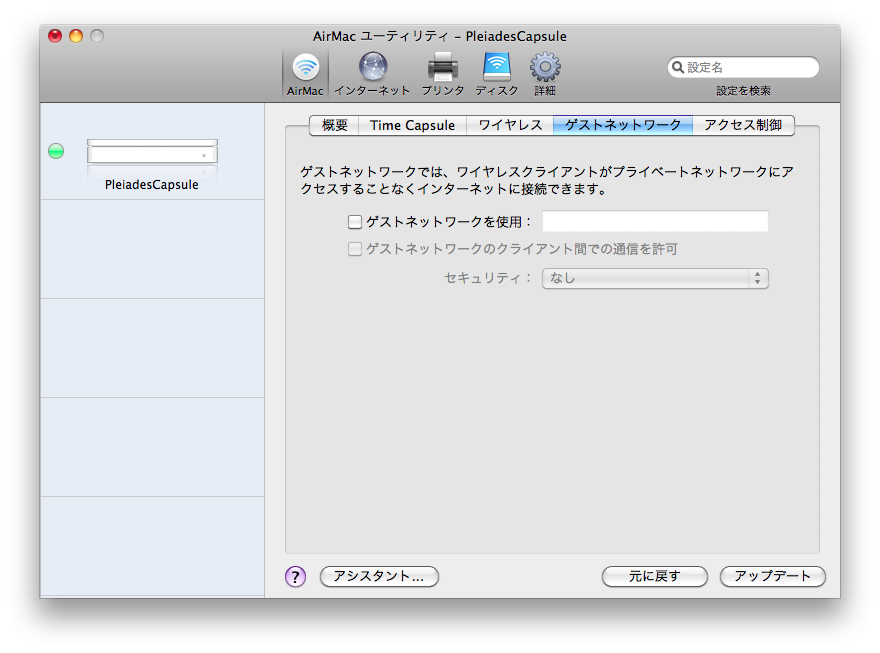880x653 pixels.
Task: Minimize the window with the yellow button
Action: [x=76, y=36]
